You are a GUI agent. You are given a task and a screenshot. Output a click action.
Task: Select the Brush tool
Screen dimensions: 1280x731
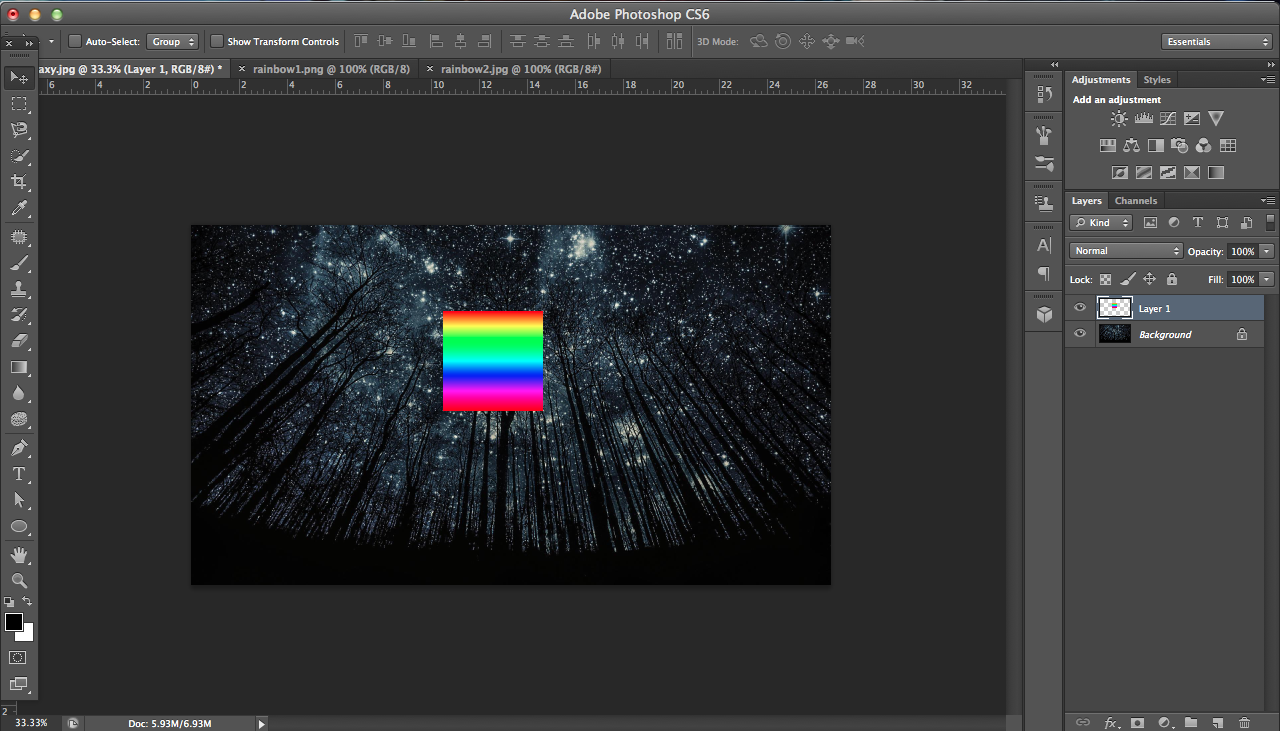point(19,264)
